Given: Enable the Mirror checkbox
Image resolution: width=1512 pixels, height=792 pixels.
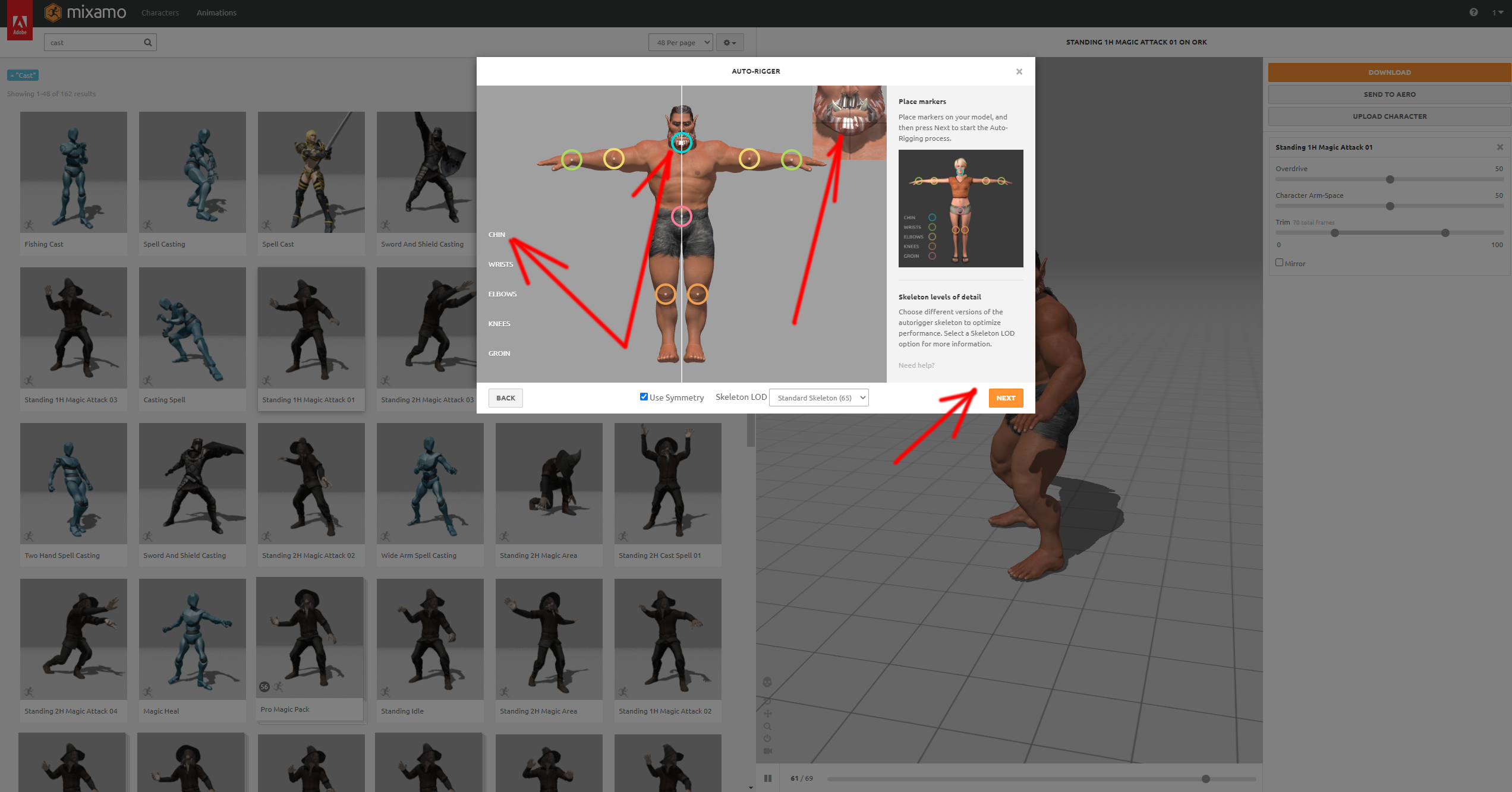Looking at the screenshot, I should pyautogui.click(x=1279, y=262).
